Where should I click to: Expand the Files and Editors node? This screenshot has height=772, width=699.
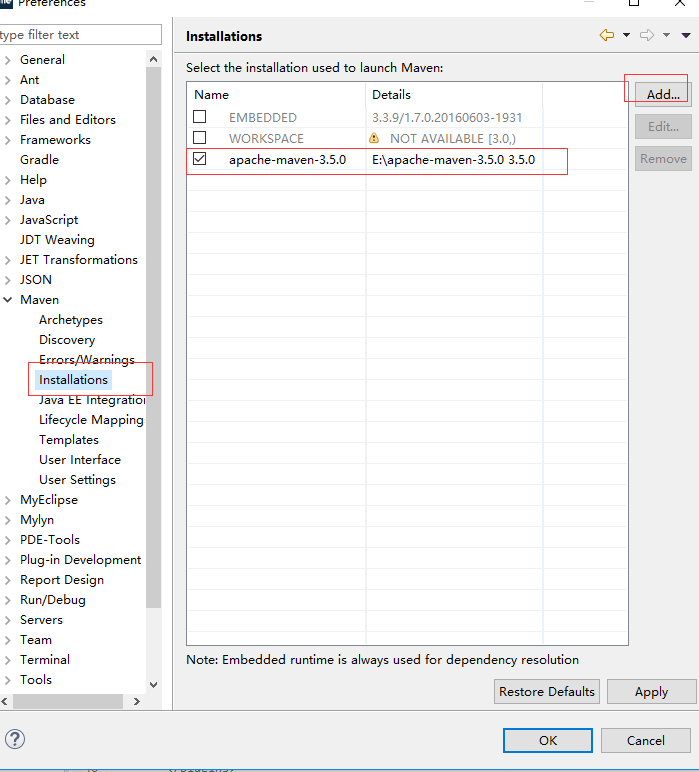click(x=7, y=120)
